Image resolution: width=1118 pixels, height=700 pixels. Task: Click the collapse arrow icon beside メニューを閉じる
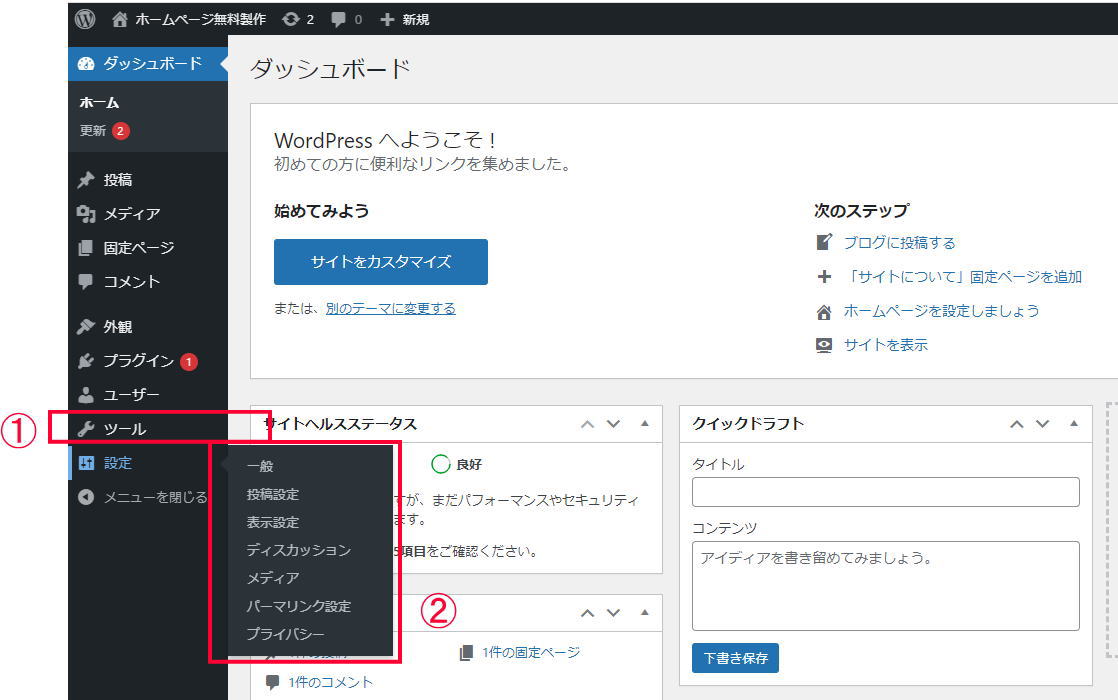click(86, 497)
